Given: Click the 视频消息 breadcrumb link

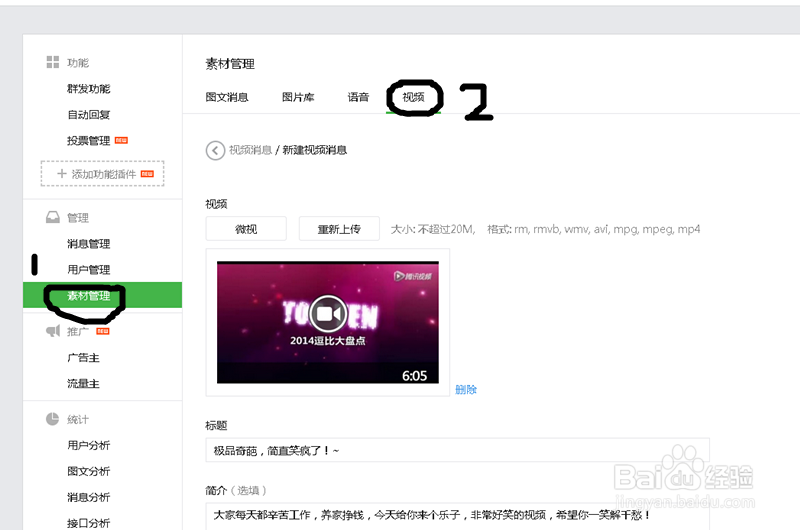Looking at the screenshot, I should click(x=250, y=150).
